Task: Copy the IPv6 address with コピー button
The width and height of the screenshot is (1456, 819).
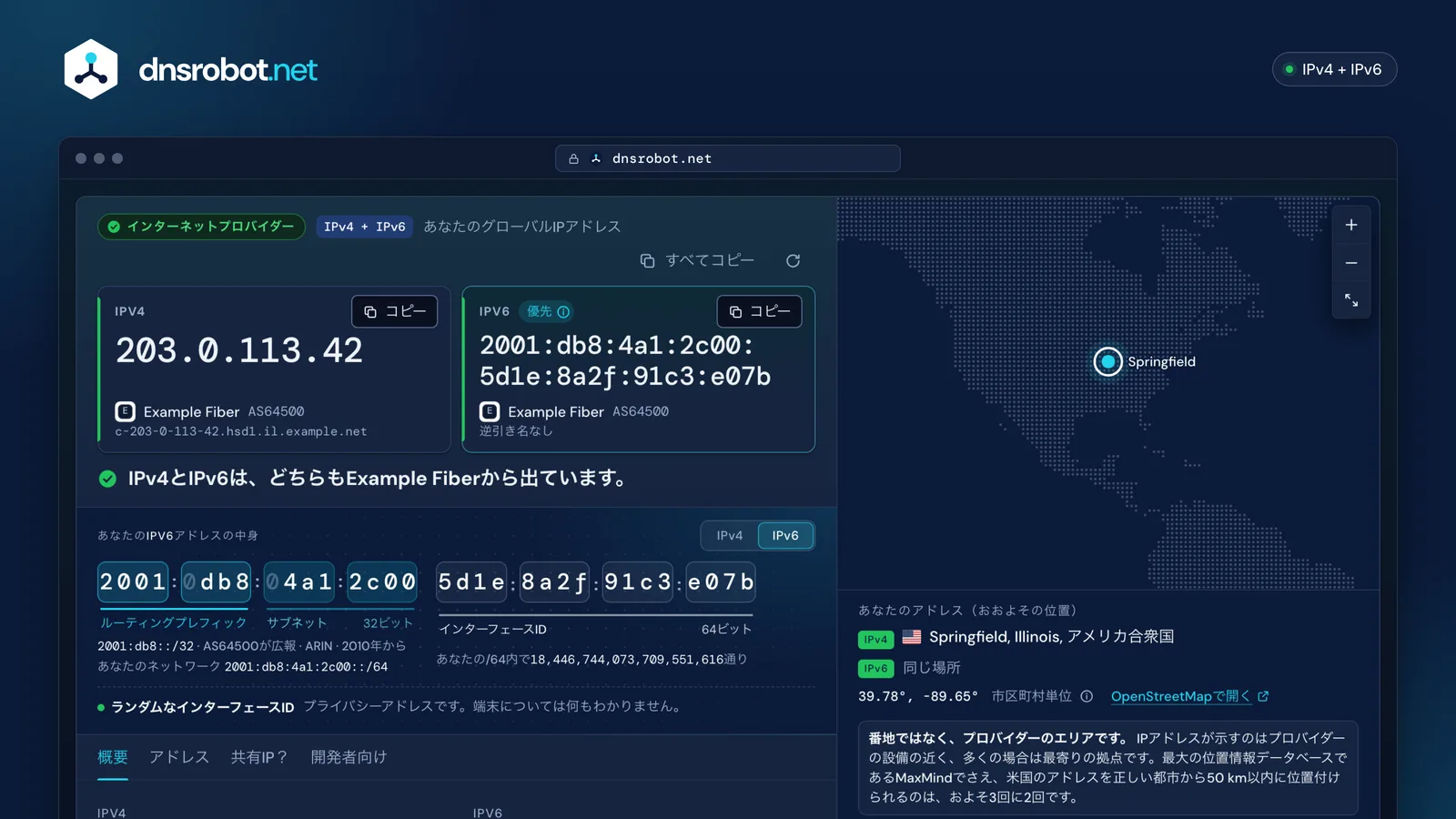Action: (760, 311)
